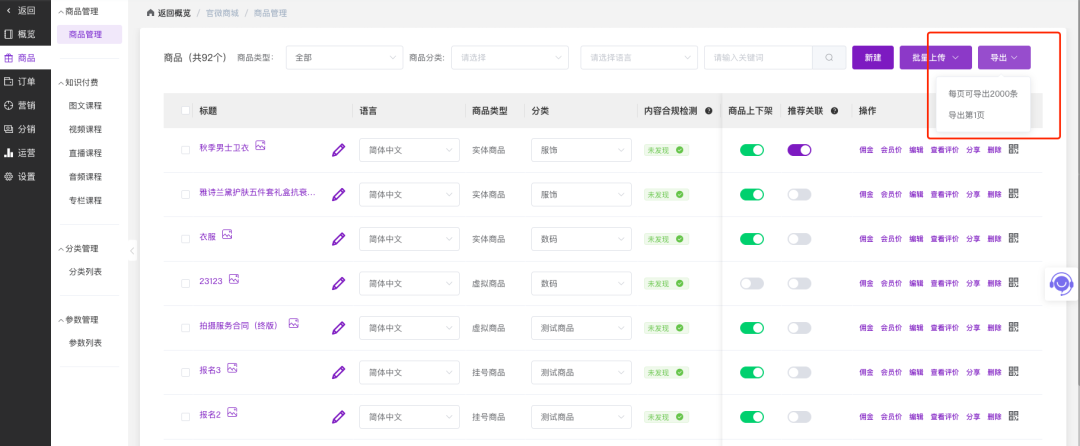Screen dimensions: 1080x446
Task: Click the 新建 button
Action: pyautogui.click(x=873, y=58)
